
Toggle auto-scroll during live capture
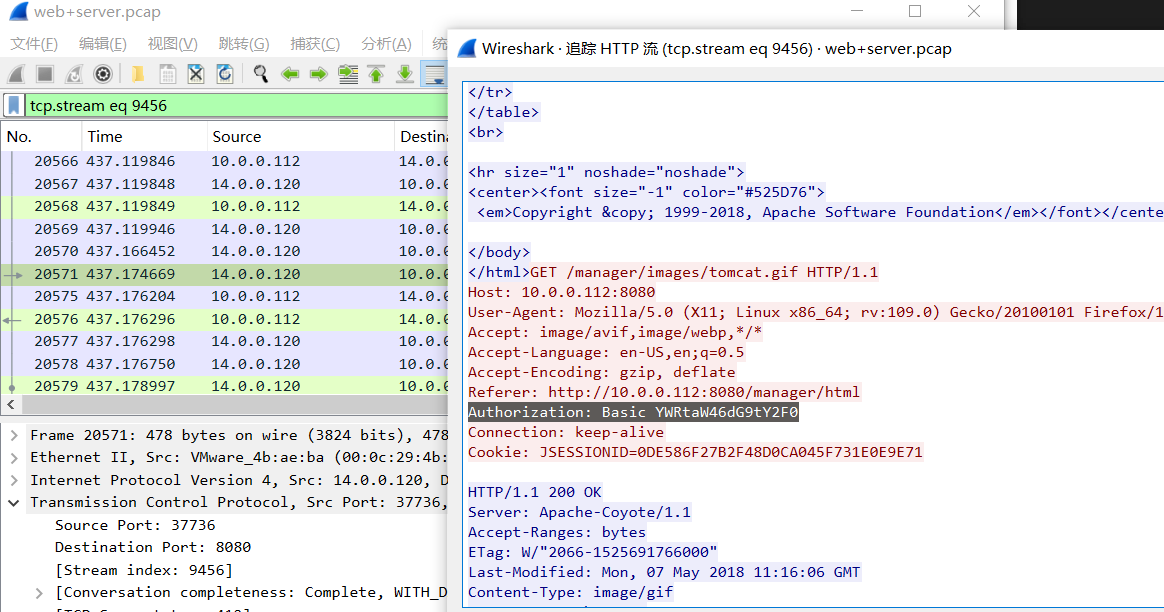click(x=434, y=74)
